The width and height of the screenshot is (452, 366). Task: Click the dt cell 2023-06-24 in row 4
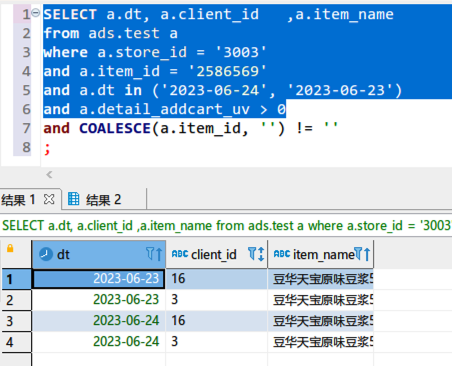point(99,342)
